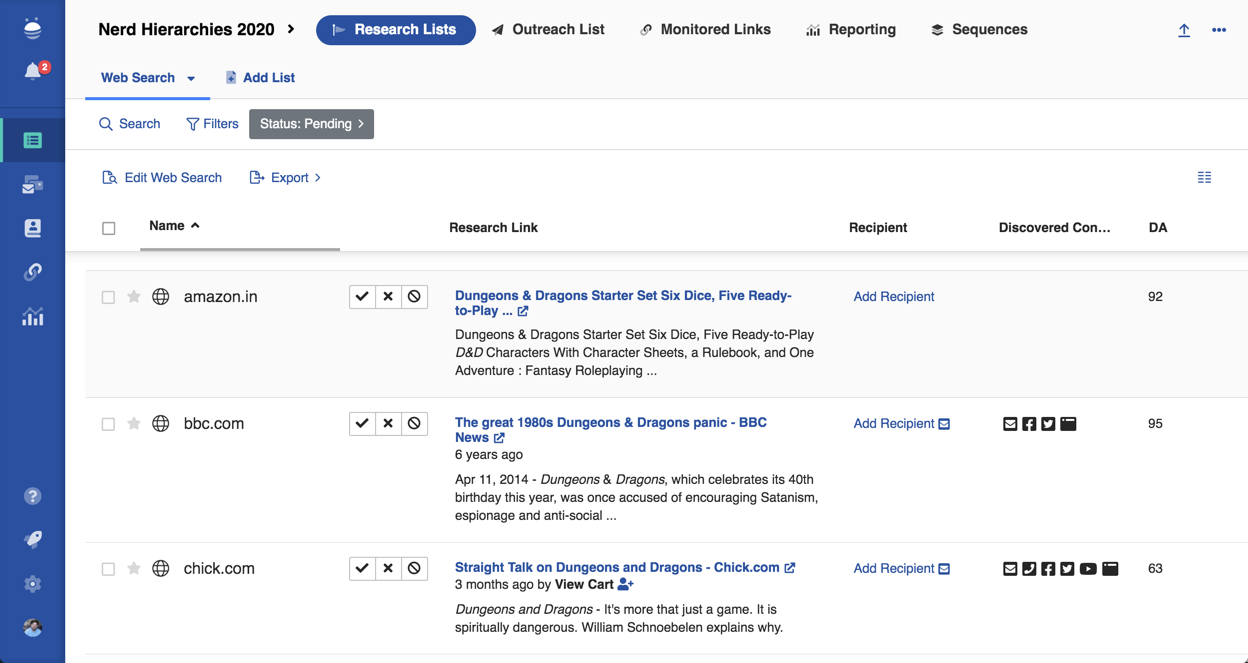Select the chick.com row checkbox

(x=108, y=569)
